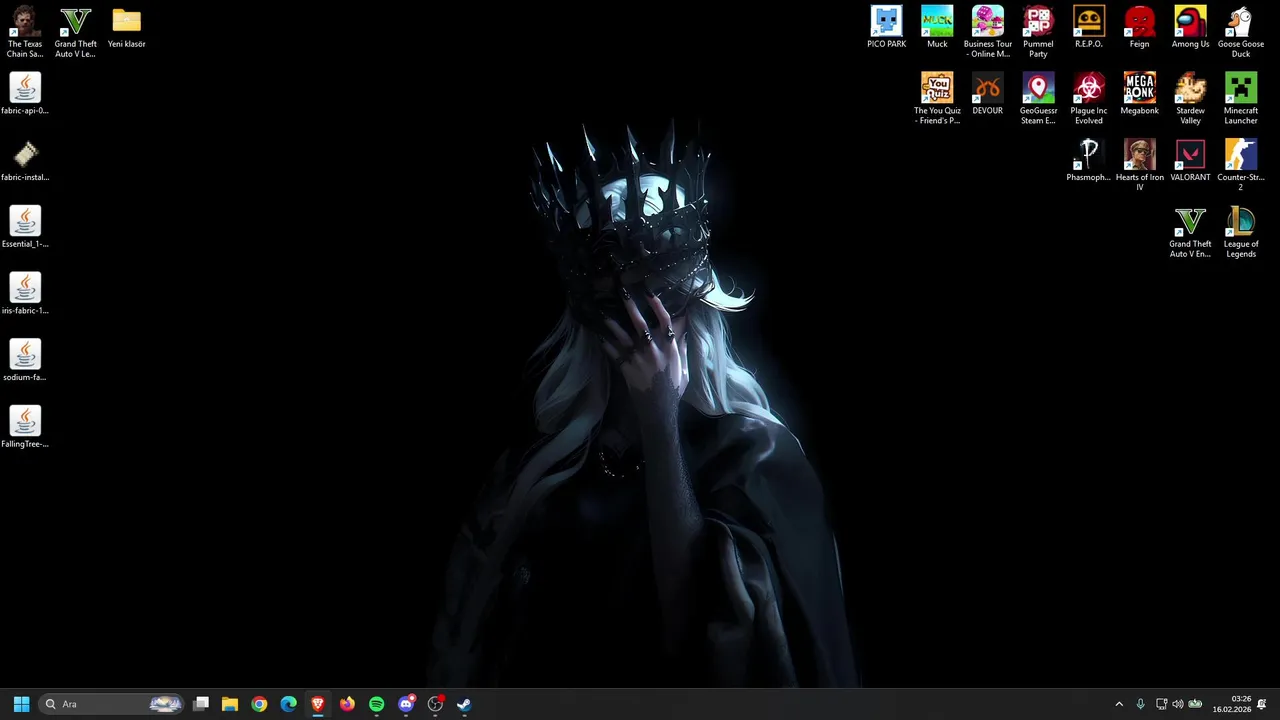The image size is (1280, 720).
Task: Select the League of Legends shortcut
Action: coord(1241,232)
